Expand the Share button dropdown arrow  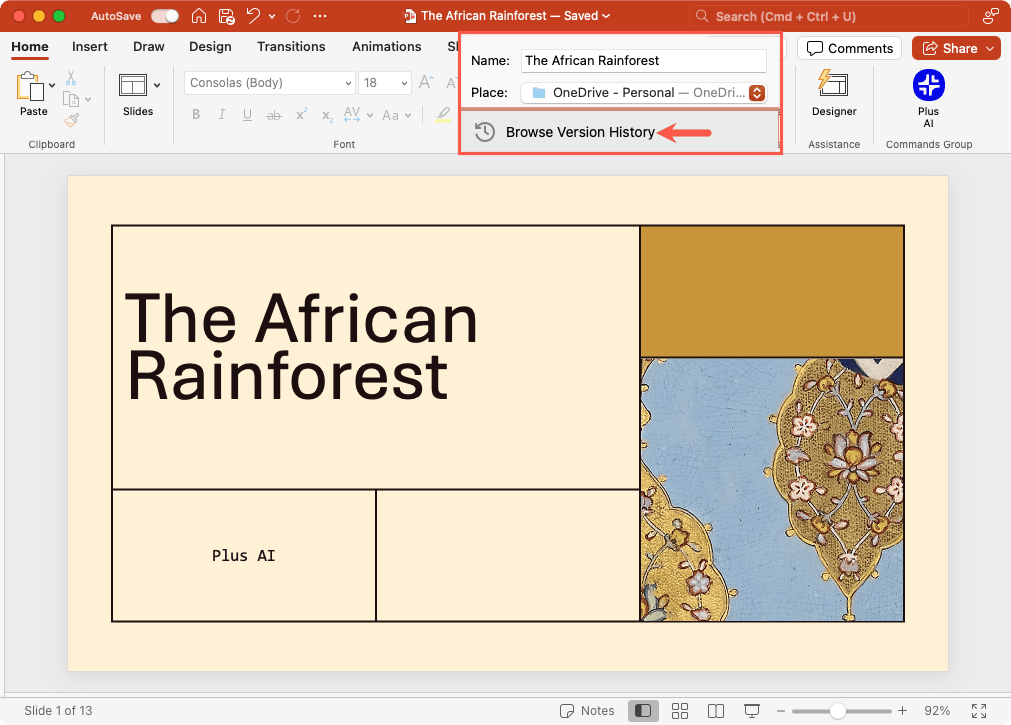click(990, 48)
